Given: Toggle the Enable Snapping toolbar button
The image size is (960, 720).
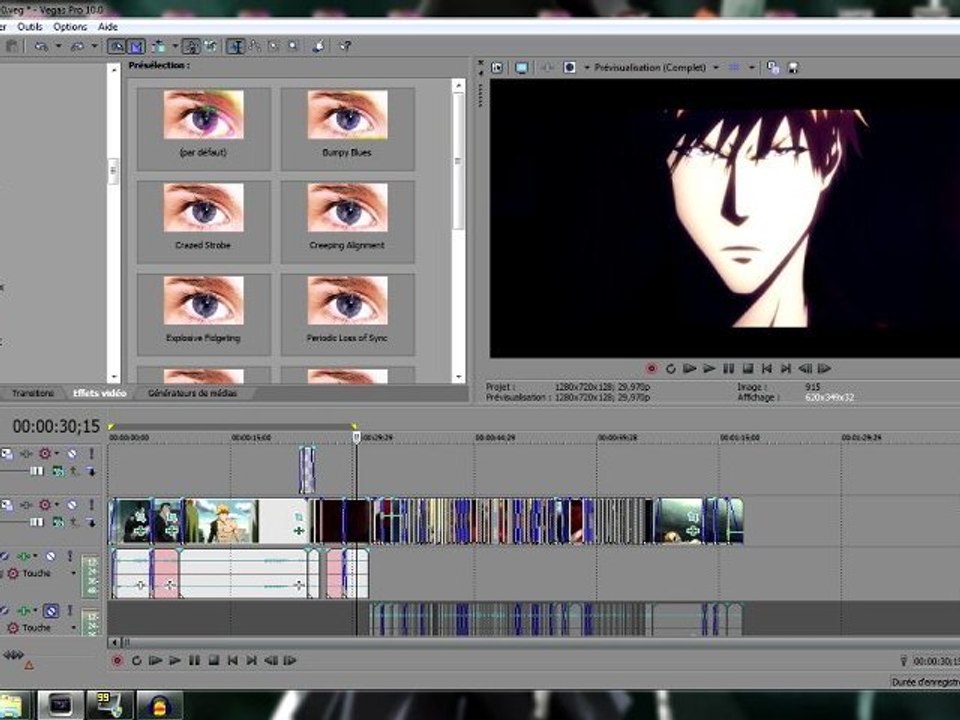Looking at the screenshot, I should 116,46.
